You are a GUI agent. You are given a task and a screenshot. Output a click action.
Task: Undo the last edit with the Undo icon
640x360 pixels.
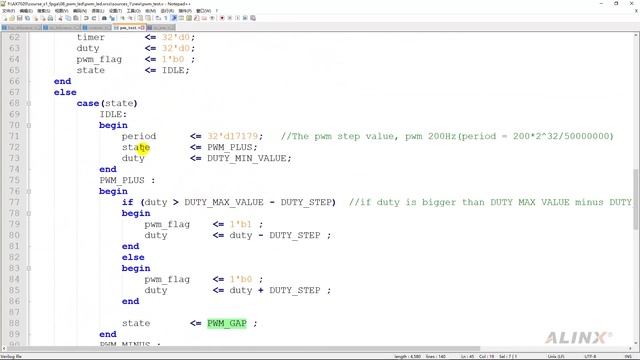pyautogui.click(x=86, y=18)
